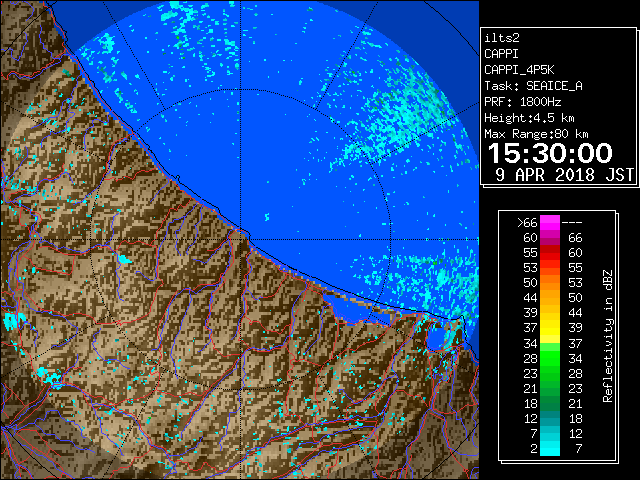This screenshot has width=640, height=480.
Task: Click the '9 APR 2018 JST' date
Action: (x=564, y=175)
